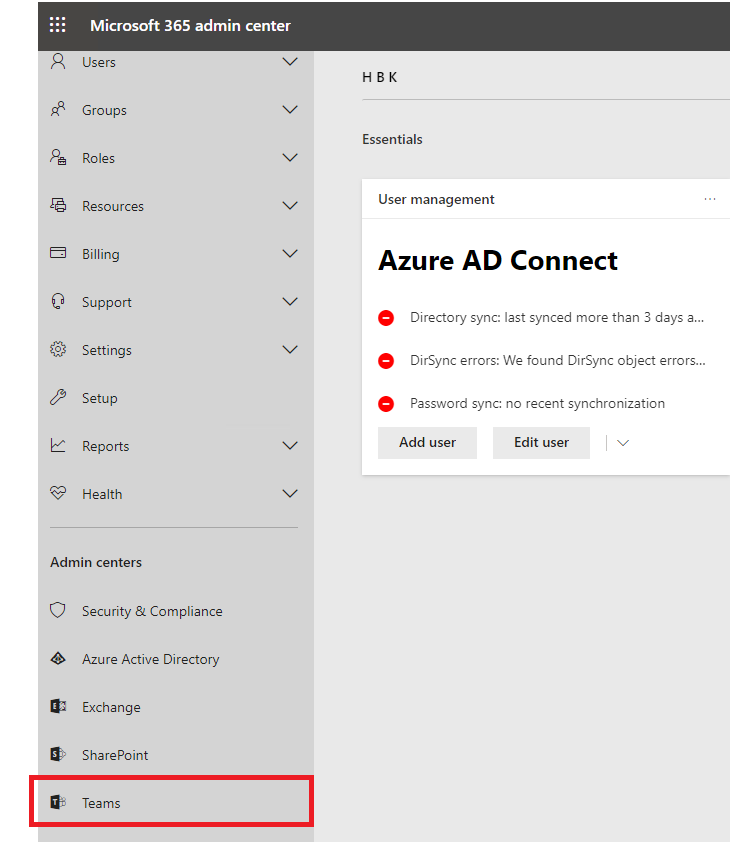
Task: Open the app launcher waffle icon
Action: pos(57,25)
